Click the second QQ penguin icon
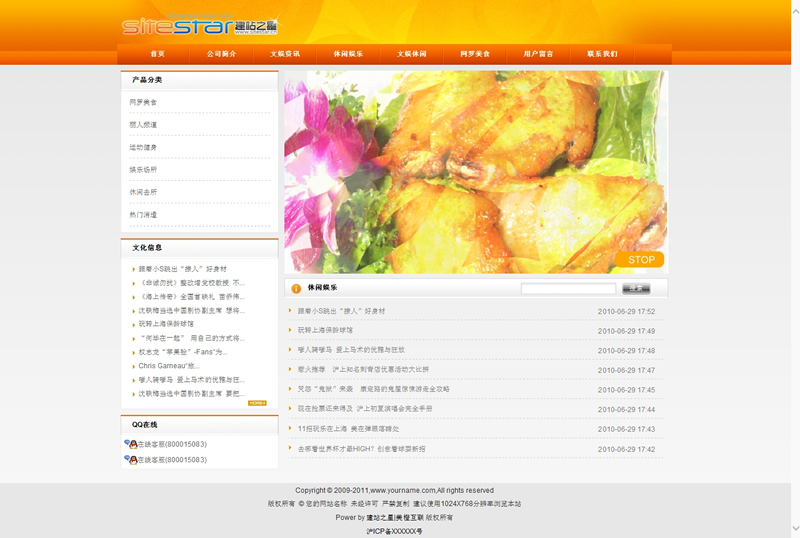Screen dimensions: 800x538 130,460
